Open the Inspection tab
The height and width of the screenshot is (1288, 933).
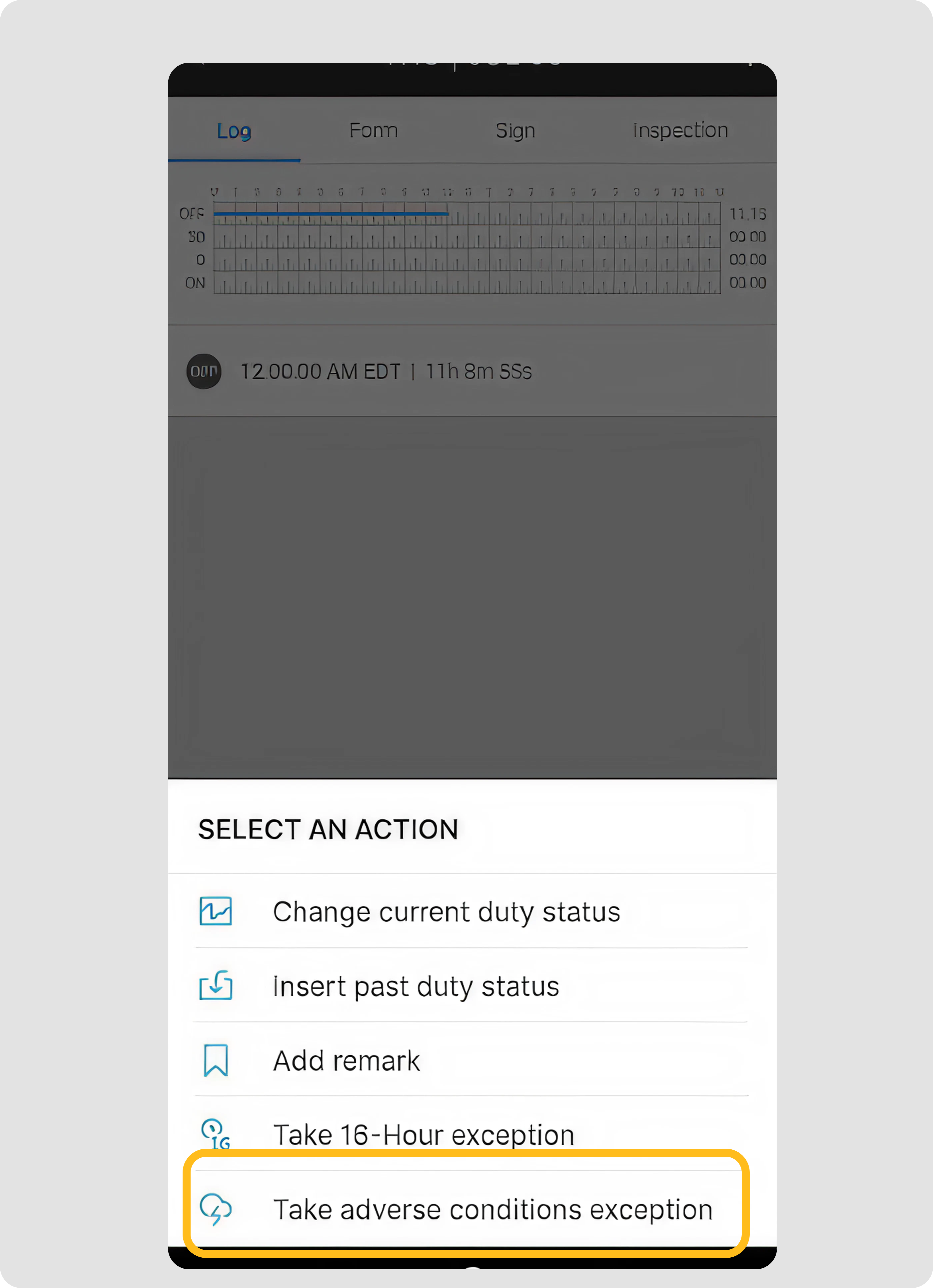click(680, 131)
